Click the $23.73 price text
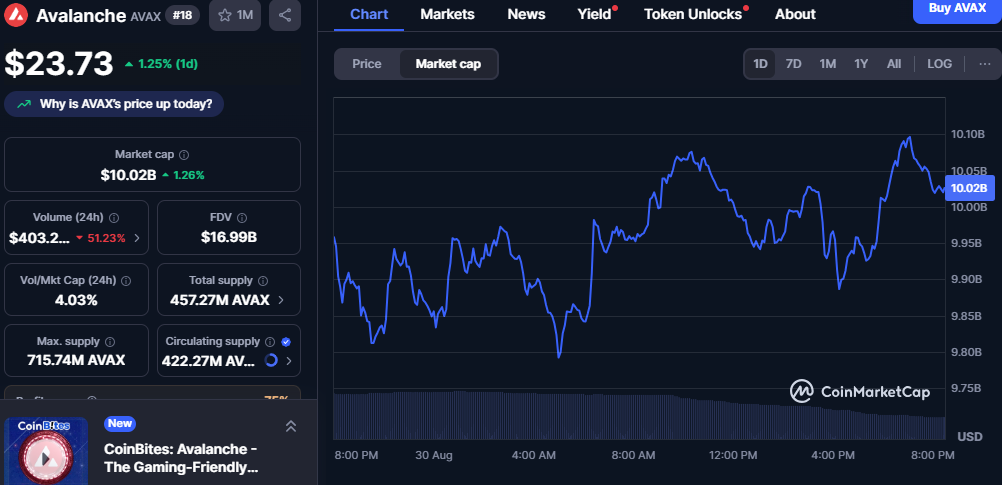Viewport: 1002px width, 485px height. tap(59, 64)
